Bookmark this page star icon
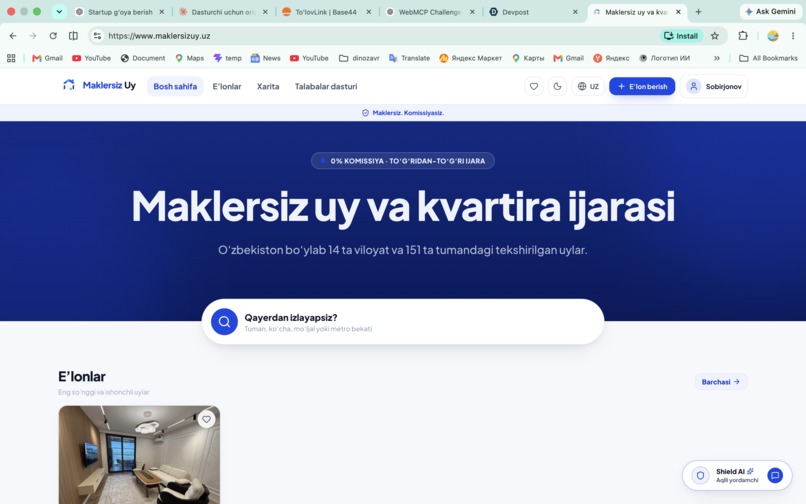Image resolution: width=806 pixels, height=504 pixels. tap(715, 35)
